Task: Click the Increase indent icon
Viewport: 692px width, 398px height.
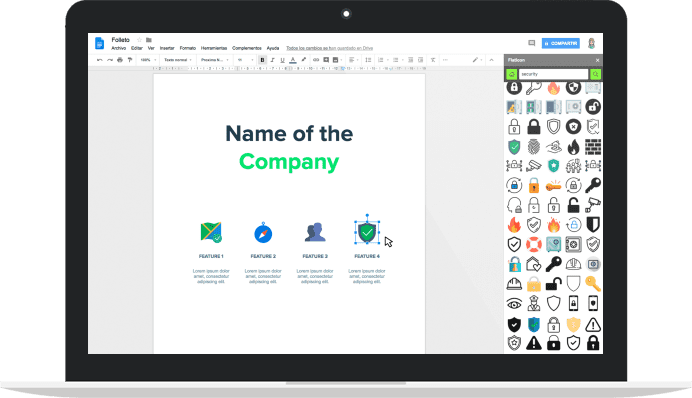Action: point(421,60)
